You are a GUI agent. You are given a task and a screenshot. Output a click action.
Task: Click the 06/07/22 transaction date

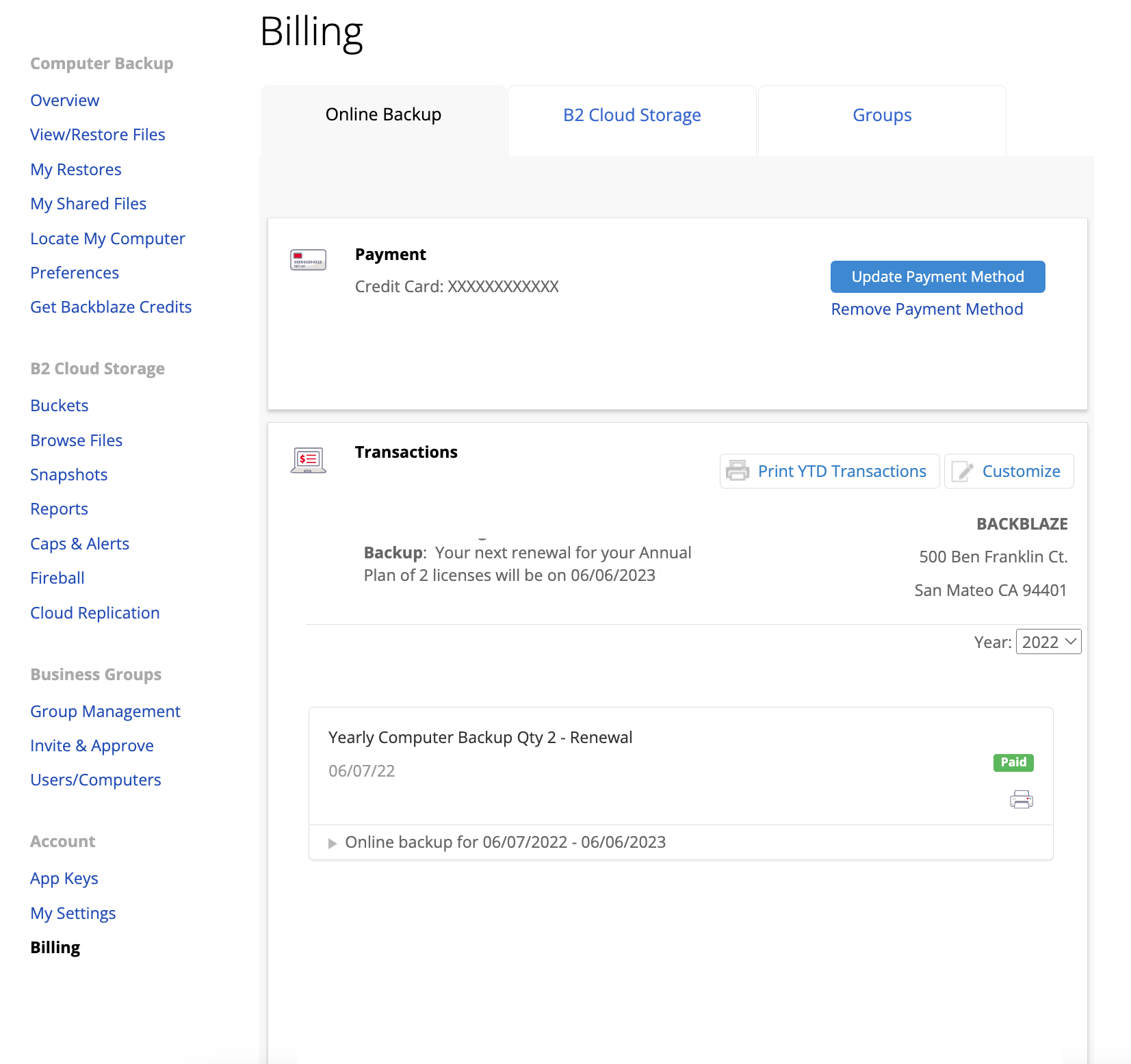362,771
